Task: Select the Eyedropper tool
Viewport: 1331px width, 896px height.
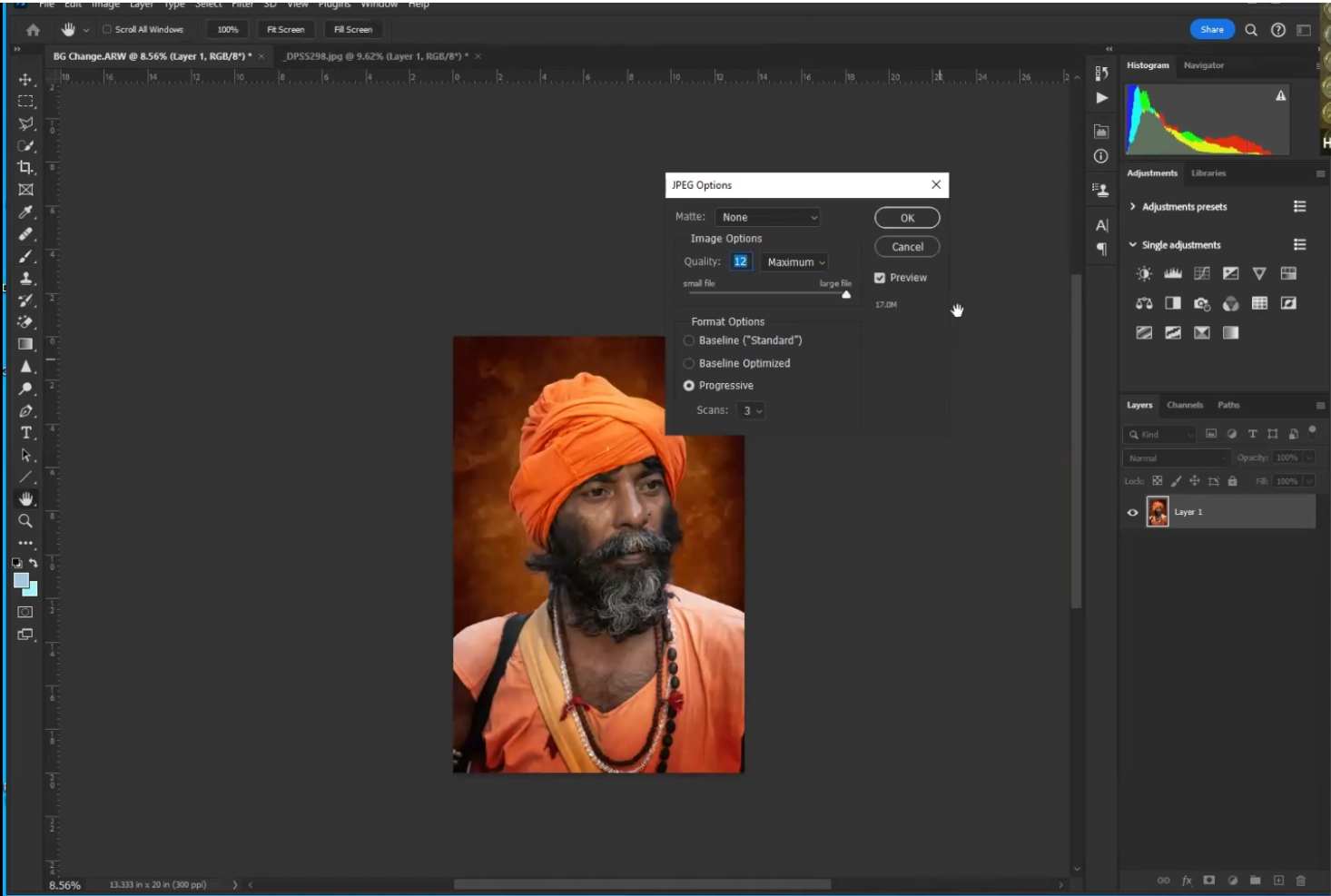Action: tap(25, 212)
